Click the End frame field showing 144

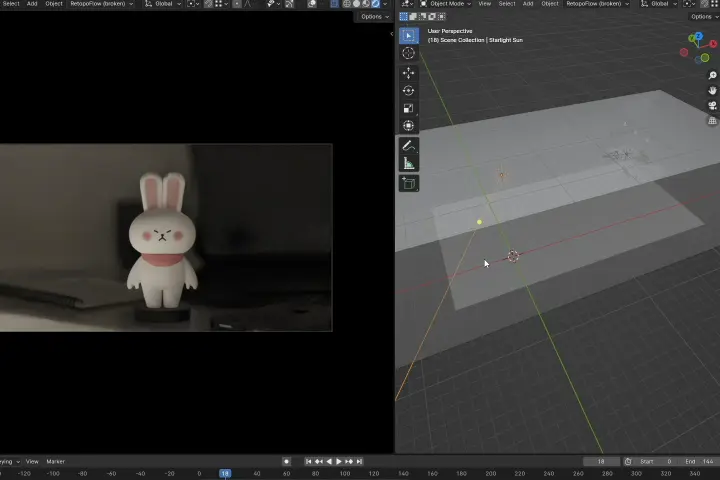pos(700,461)
